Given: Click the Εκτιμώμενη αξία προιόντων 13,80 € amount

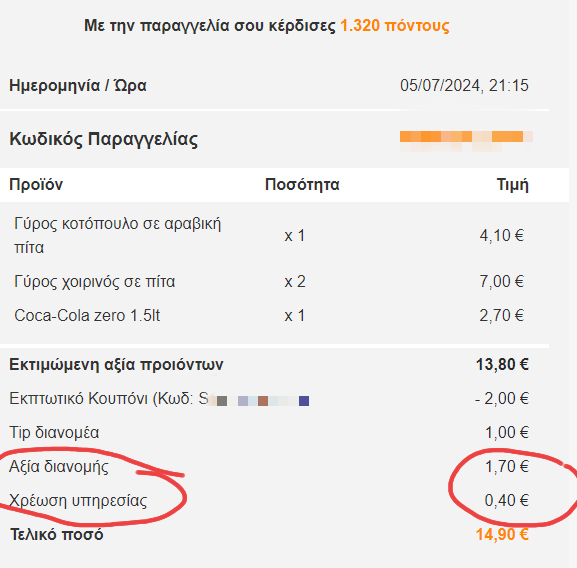Looking at the screenshot, I should 502,365.
